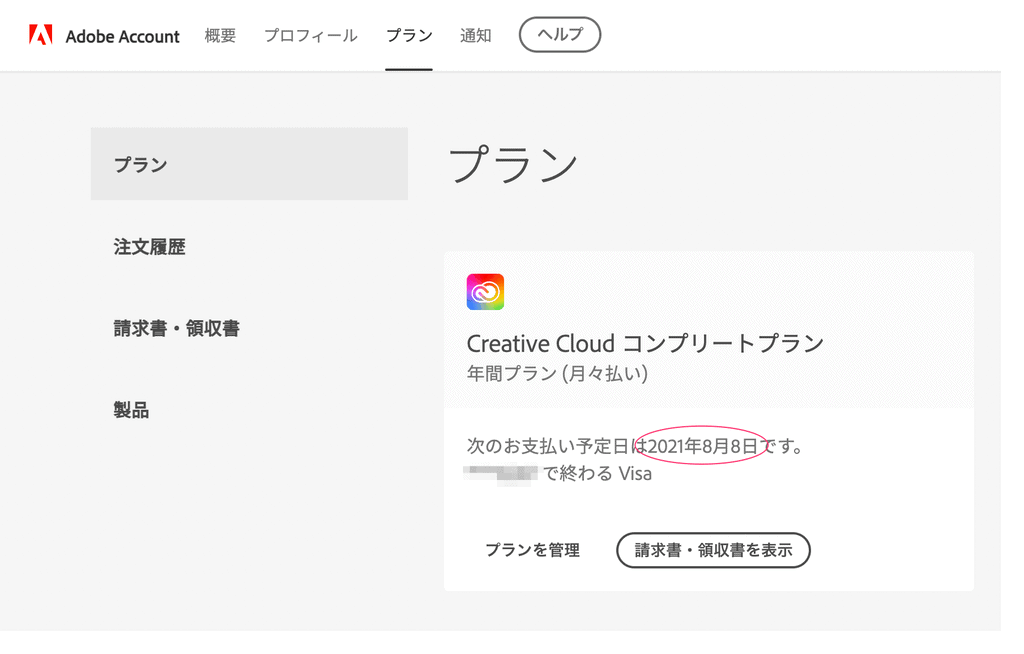Viewport: 1024px width, 654px height.
Task: Select the プラン tab in top navigation
Action: [409, 36]
